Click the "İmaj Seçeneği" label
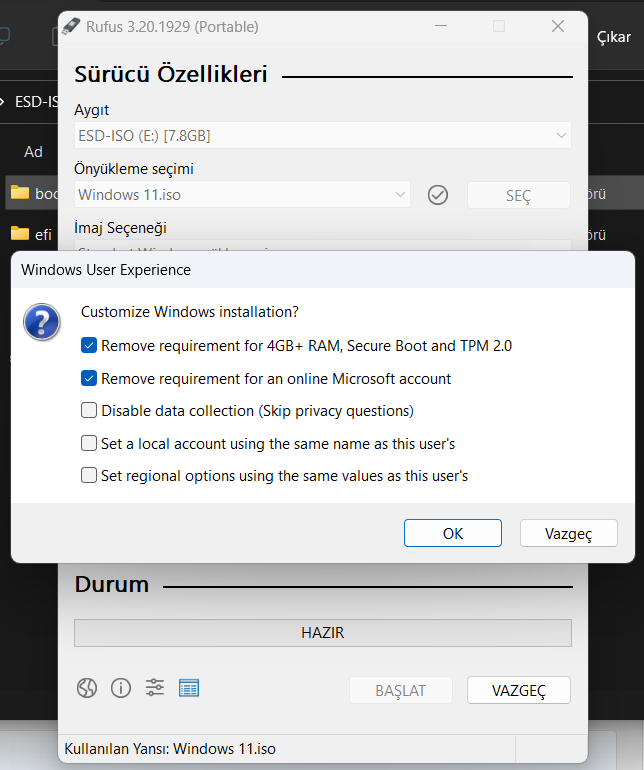 click(x=120, y=228)
